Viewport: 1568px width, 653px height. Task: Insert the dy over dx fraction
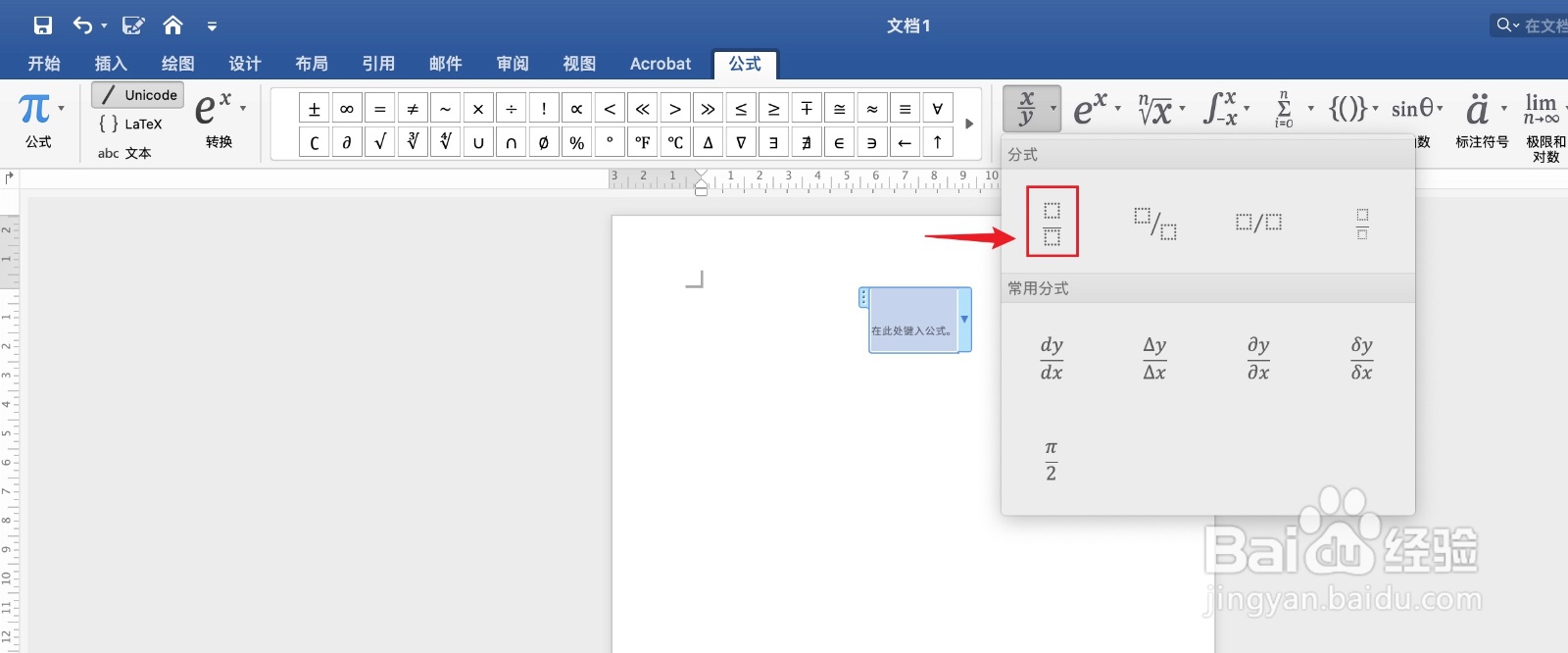click(1052, 358)
